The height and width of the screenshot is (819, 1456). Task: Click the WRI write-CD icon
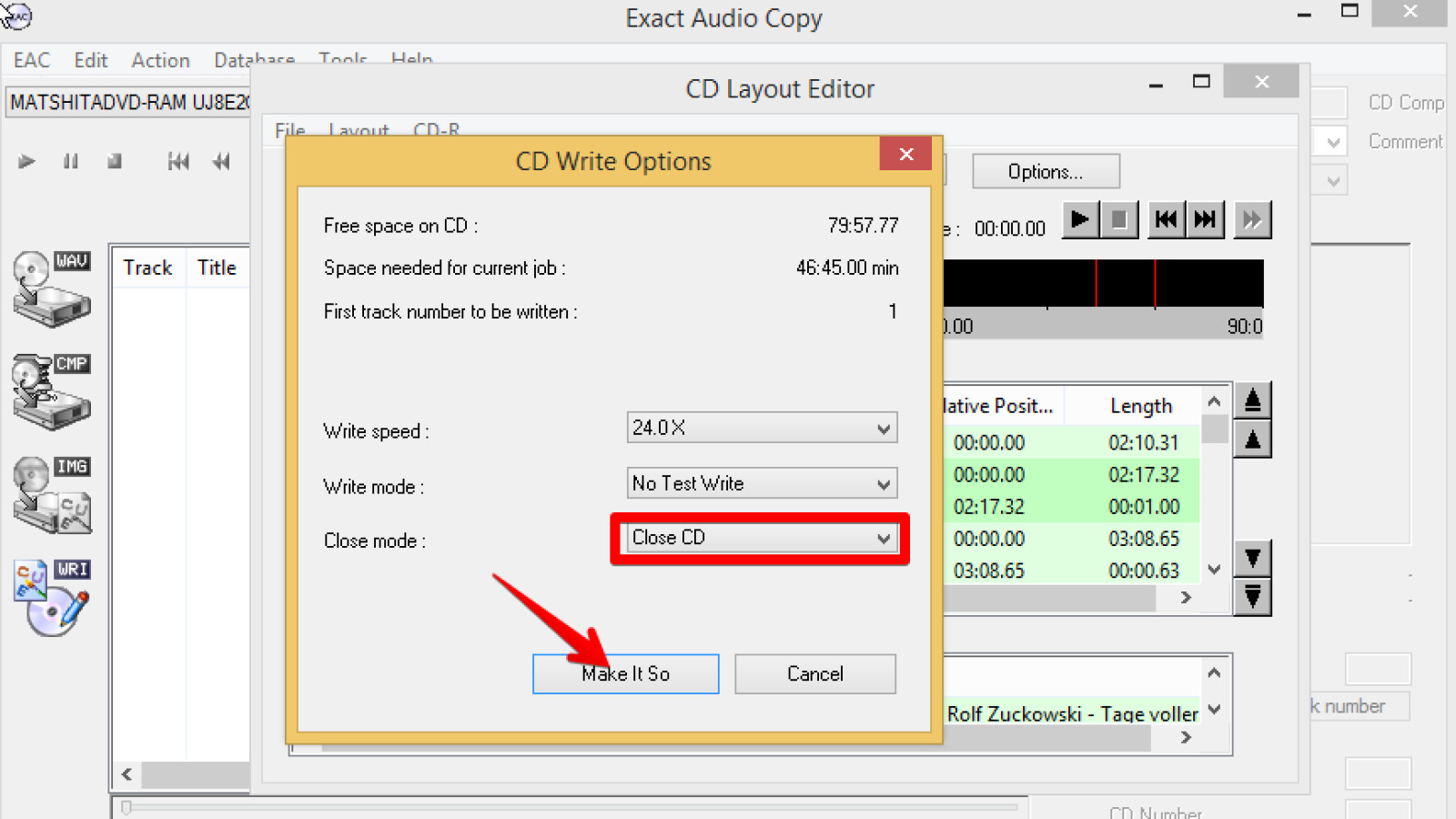[52, 597]
